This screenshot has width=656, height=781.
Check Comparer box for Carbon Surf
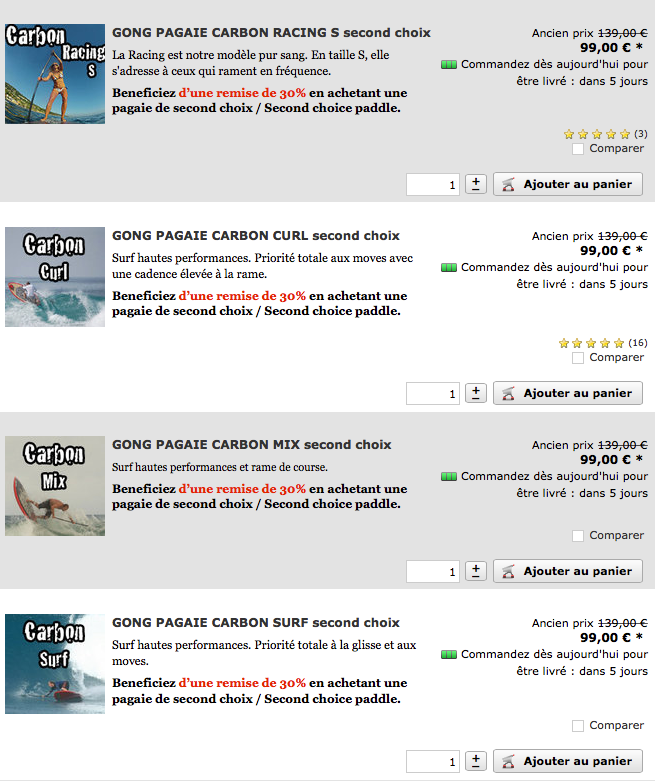click(x=578, y=726)
